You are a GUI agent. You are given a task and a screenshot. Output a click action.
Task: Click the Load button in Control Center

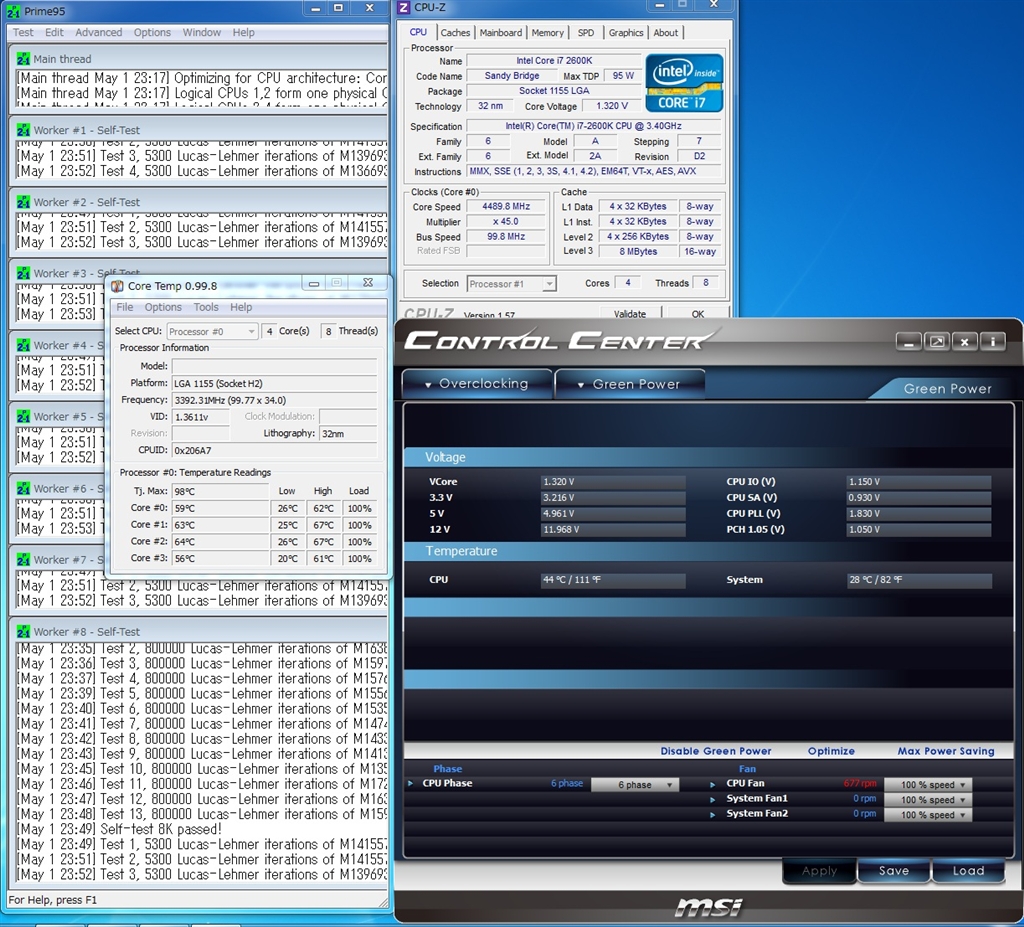click(x=968, y=871)
